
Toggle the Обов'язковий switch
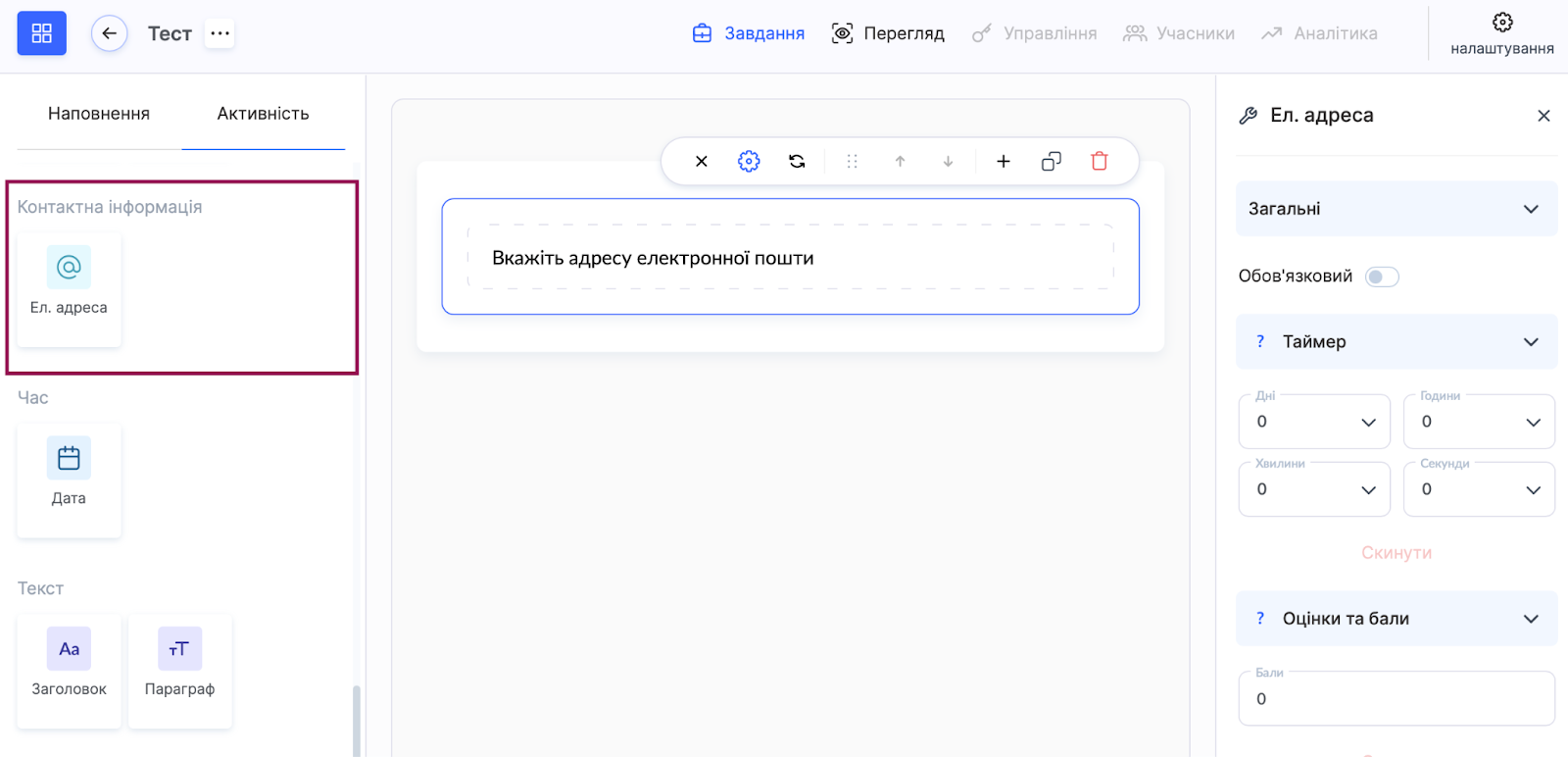[1382, 277]
